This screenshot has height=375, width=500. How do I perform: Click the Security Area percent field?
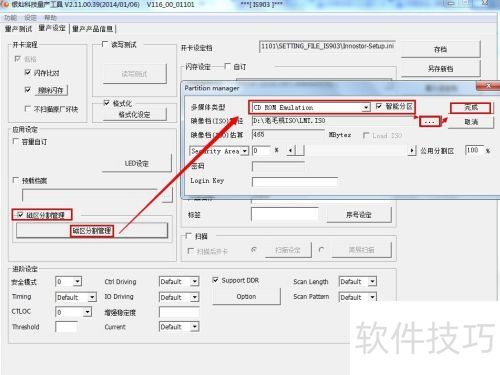pyautogui.click(x=261, y=151)
